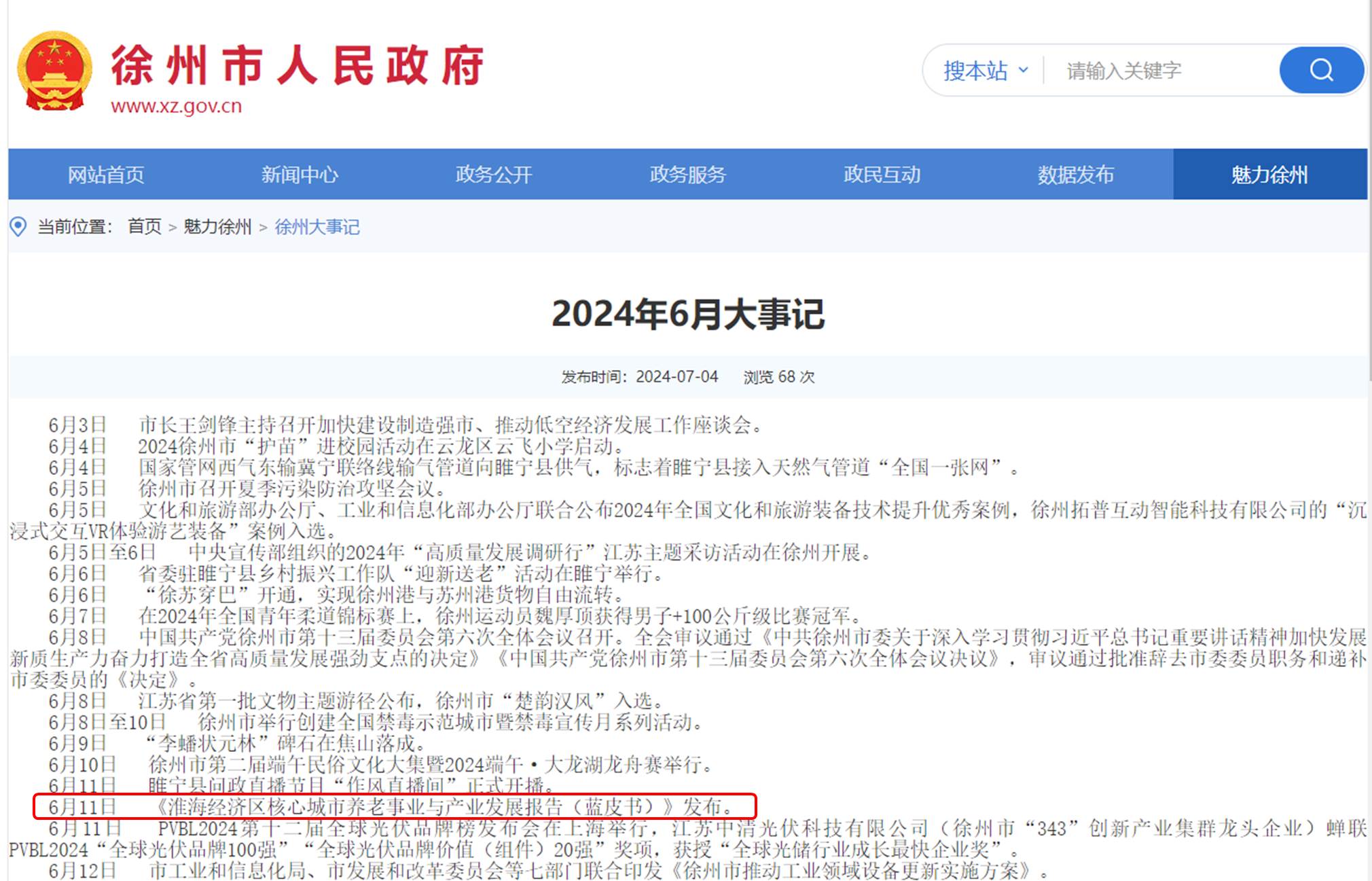Select the 魅力徐州 navigation tab
Screen dimensions: 1372x881
(1269, 175)
